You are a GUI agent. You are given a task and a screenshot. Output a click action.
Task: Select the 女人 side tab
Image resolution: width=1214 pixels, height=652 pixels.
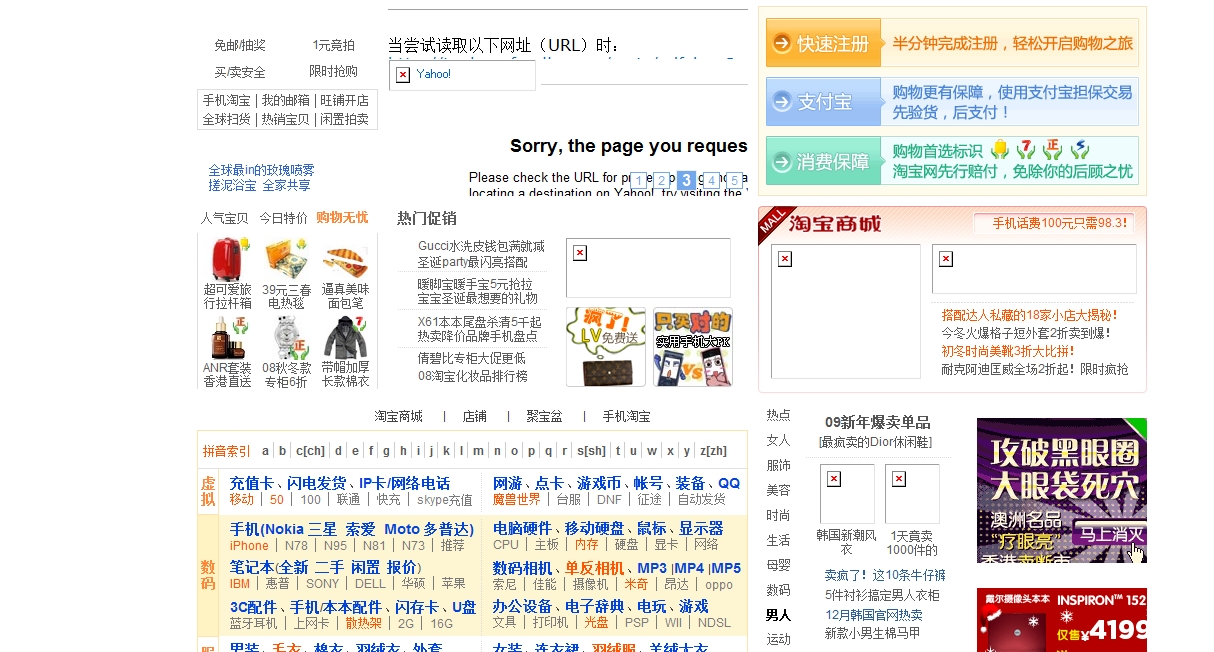coord(779,440)
